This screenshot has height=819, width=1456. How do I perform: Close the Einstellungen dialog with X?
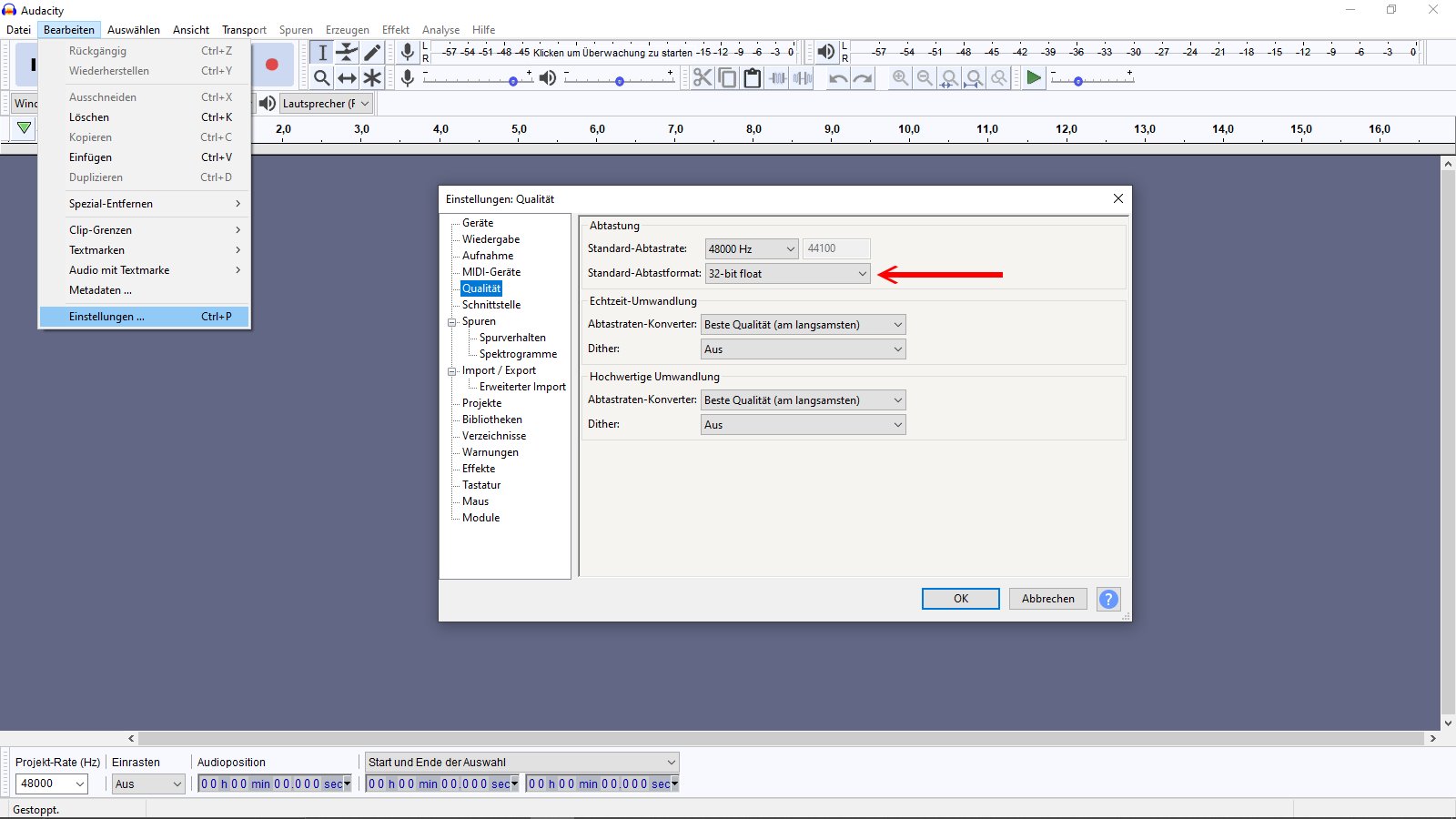1118,198
